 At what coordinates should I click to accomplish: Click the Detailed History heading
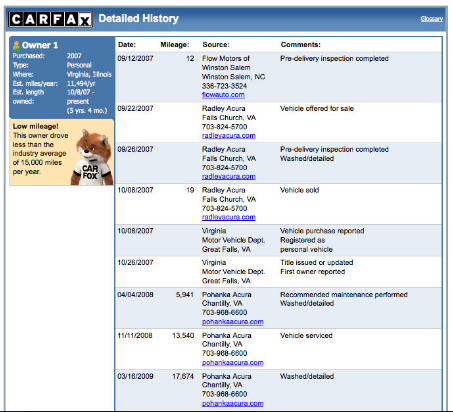(139, 19)
